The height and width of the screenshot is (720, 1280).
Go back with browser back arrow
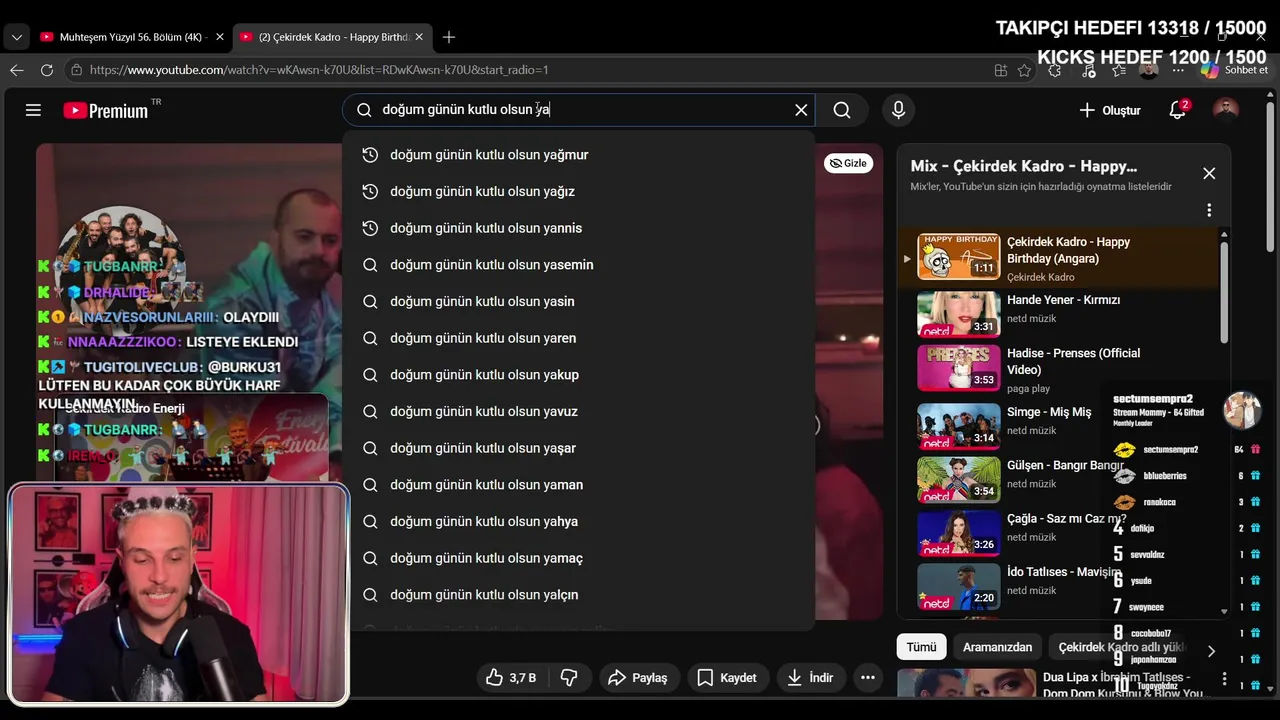pos(17,70)
